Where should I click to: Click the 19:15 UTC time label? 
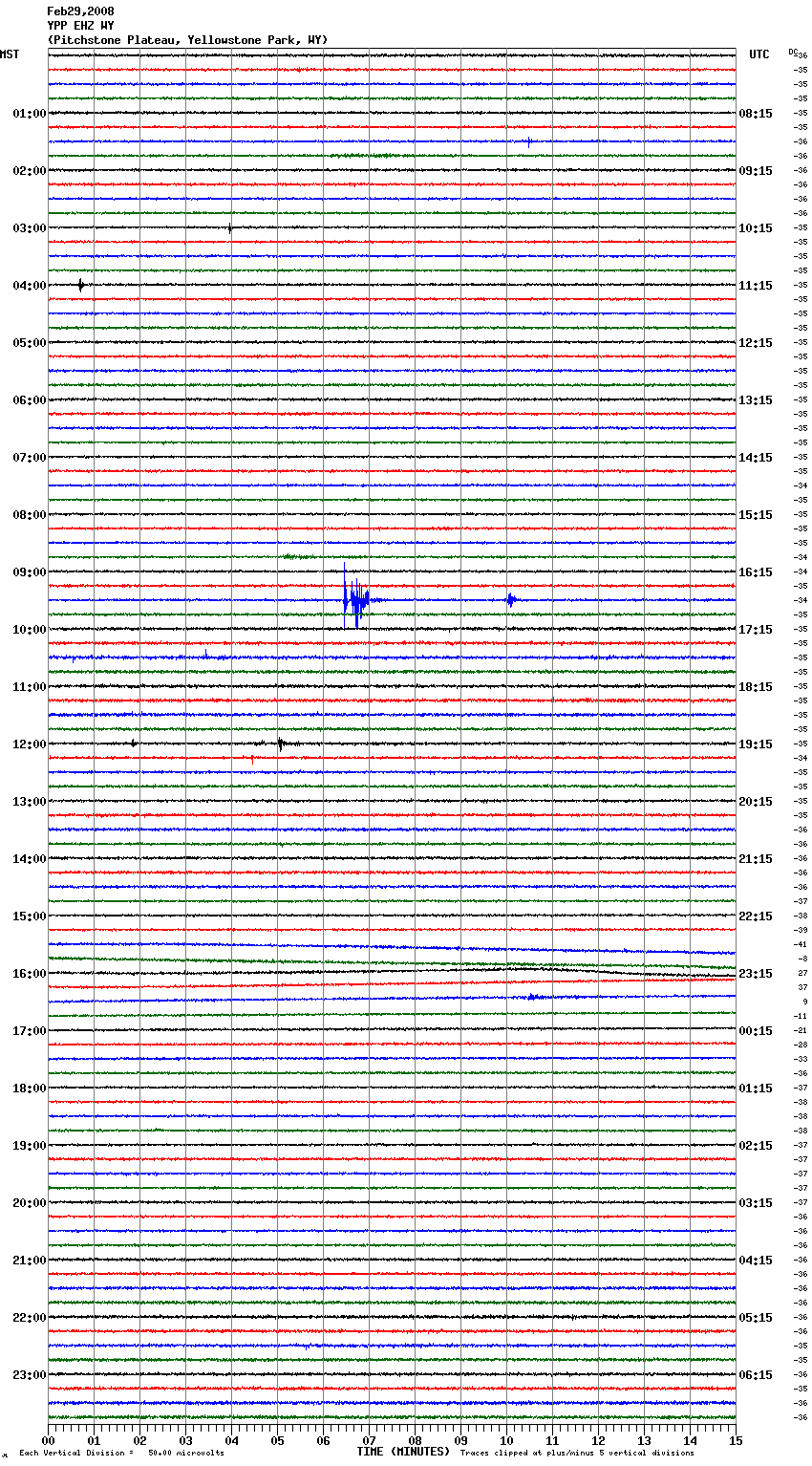click(x=756, y=744)
